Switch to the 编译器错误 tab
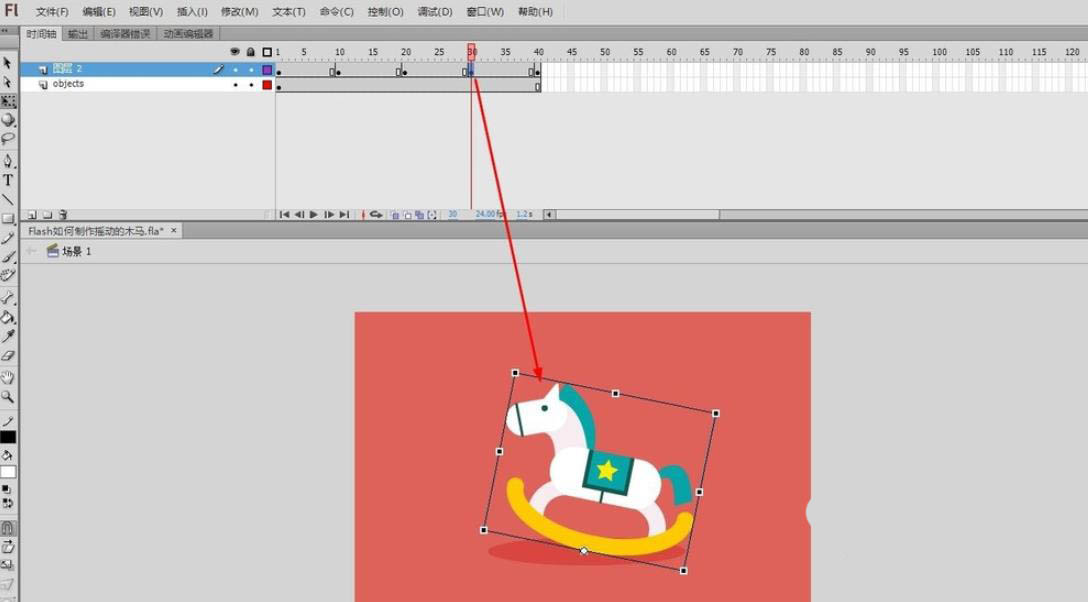 point(125,33)
